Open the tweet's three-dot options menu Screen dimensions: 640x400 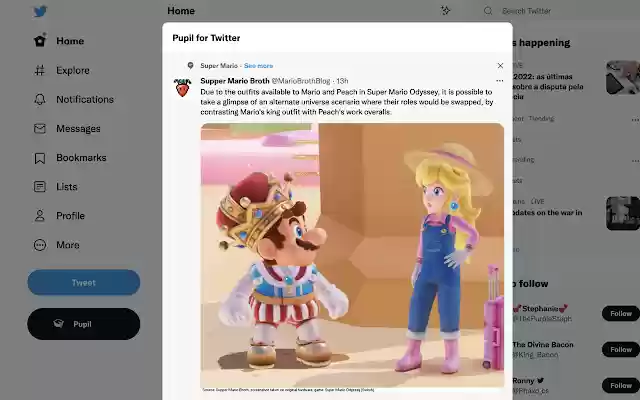pyautogui.click(x=500, y=81)
